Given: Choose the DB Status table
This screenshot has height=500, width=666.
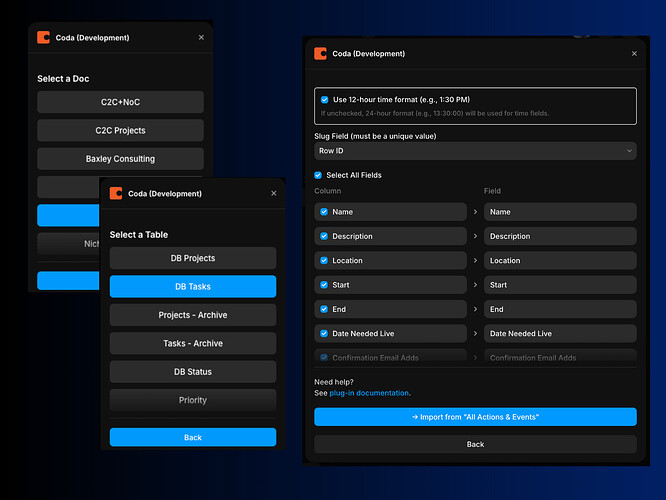Looking at the screenshot, I should point(193,372).
